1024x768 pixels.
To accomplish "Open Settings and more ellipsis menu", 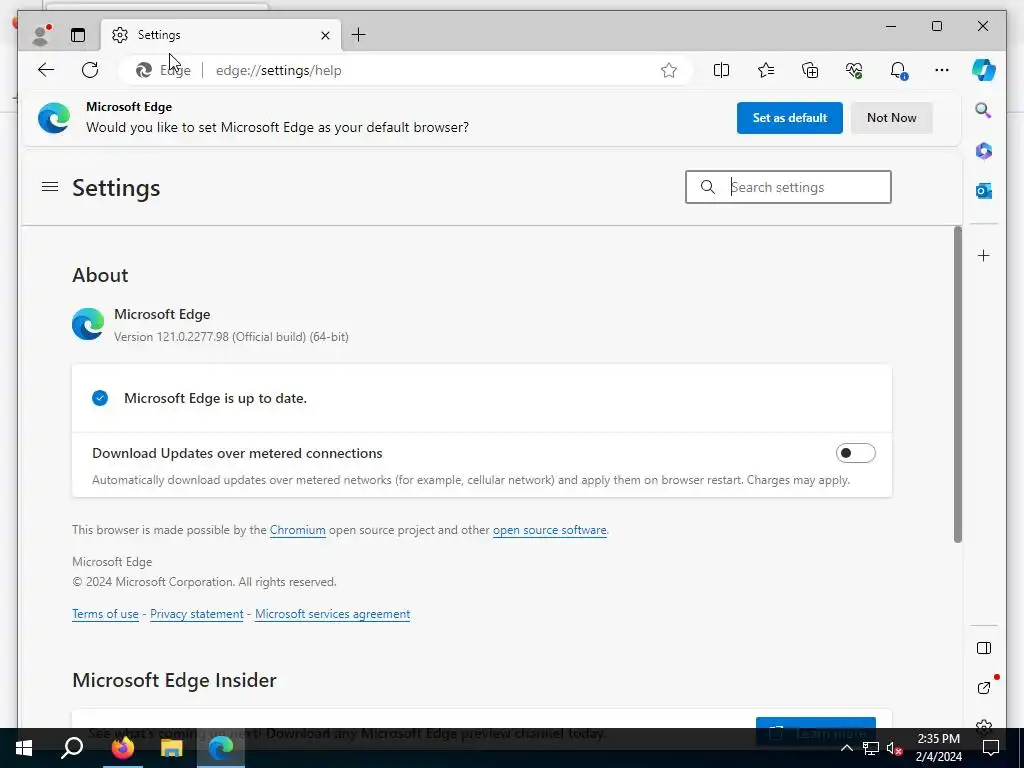I will pos(942,70).
